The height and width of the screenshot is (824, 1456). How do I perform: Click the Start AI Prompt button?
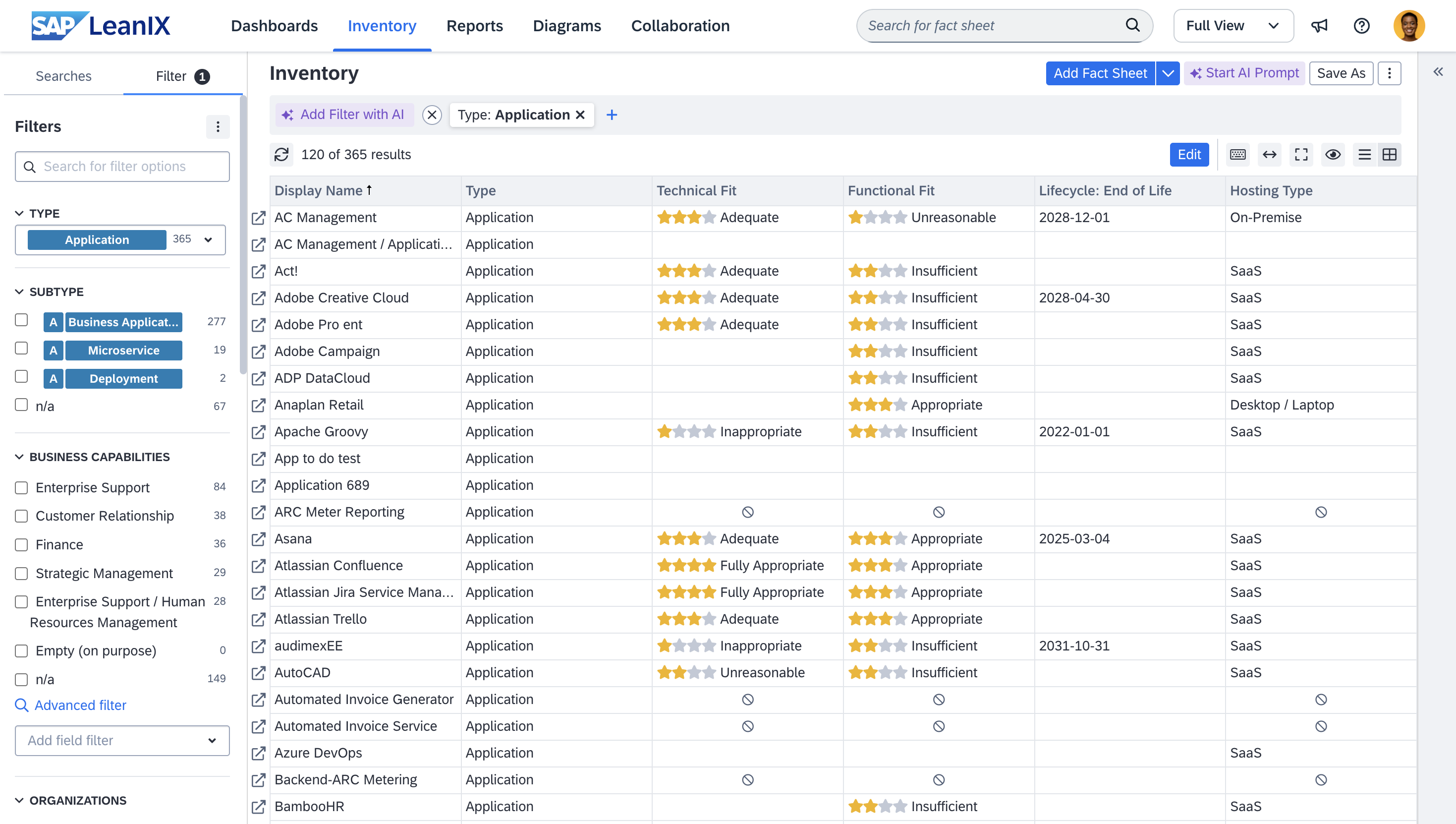point(1243,73)
